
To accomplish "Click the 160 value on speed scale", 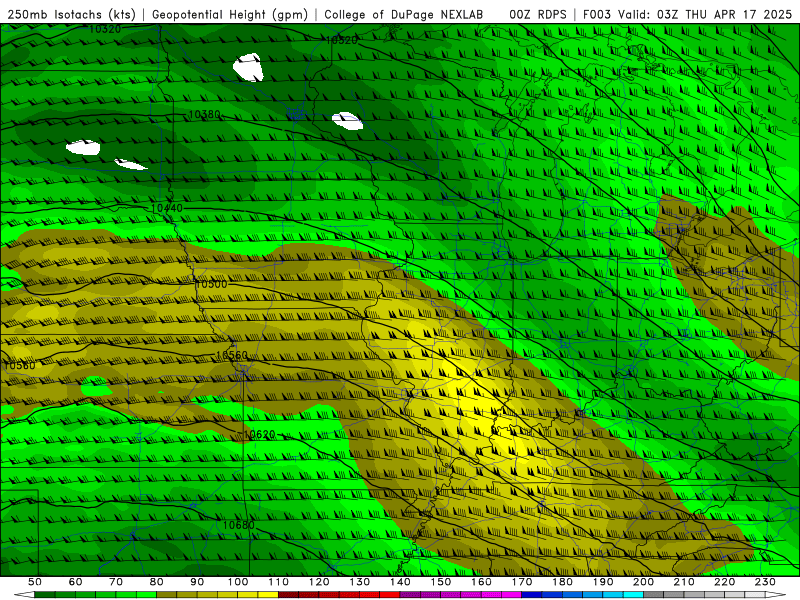I will click(481, 582).
